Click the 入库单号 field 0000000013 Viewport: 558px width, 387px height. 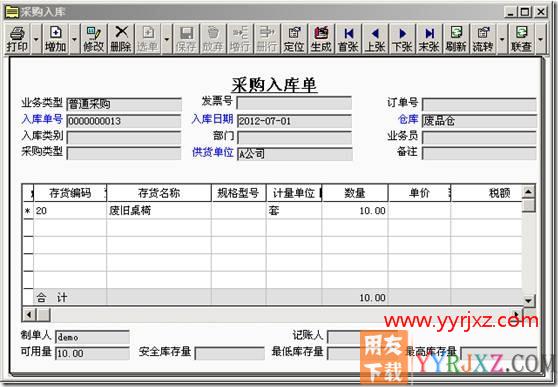pyautogui.click(x=124, y=121)
